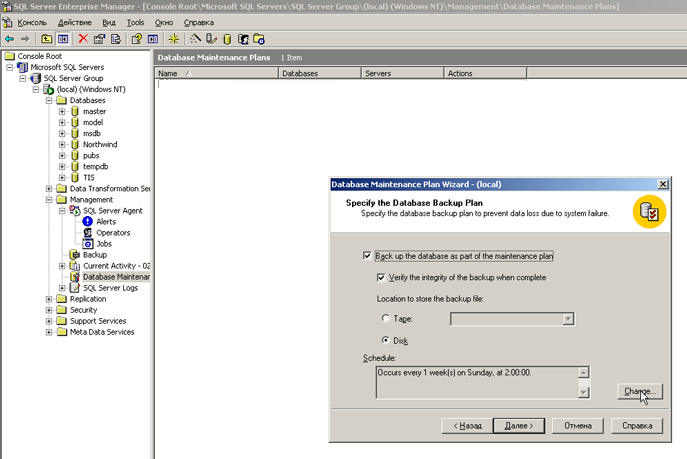This screenshot has width=687, height=459.
Task: Toggle the Show/Hide Console Tree icon
Action: click(x=63, y=39)
